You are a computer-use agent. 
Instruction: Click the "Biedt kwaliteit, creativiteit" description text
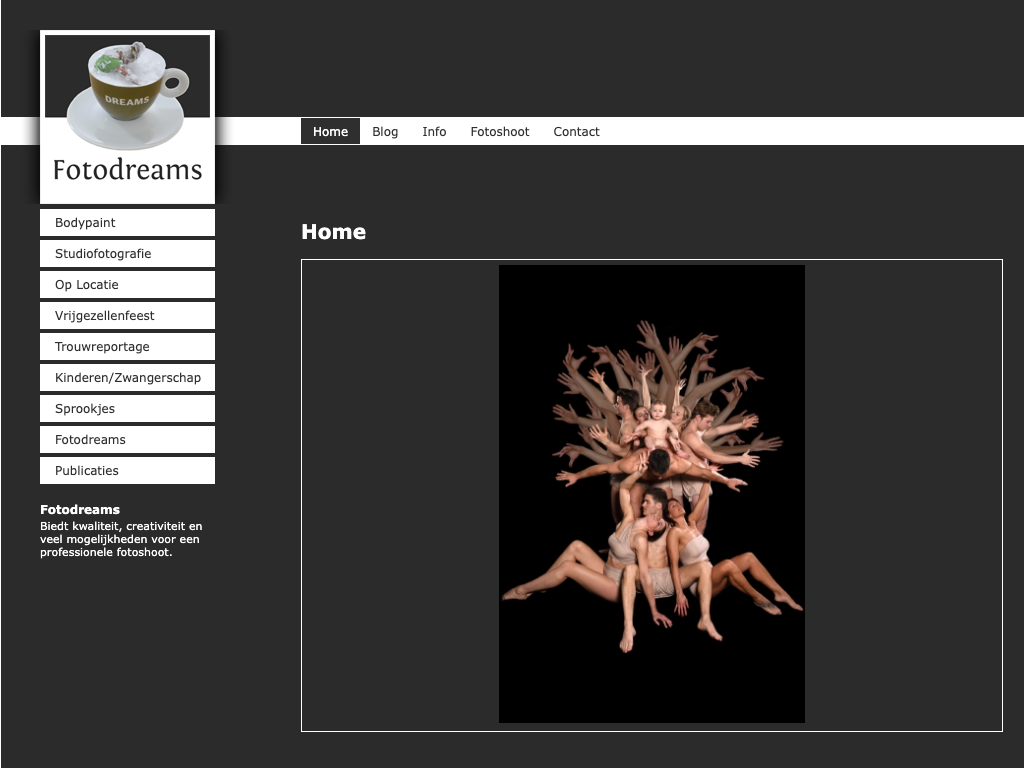(x=121, y=539)
